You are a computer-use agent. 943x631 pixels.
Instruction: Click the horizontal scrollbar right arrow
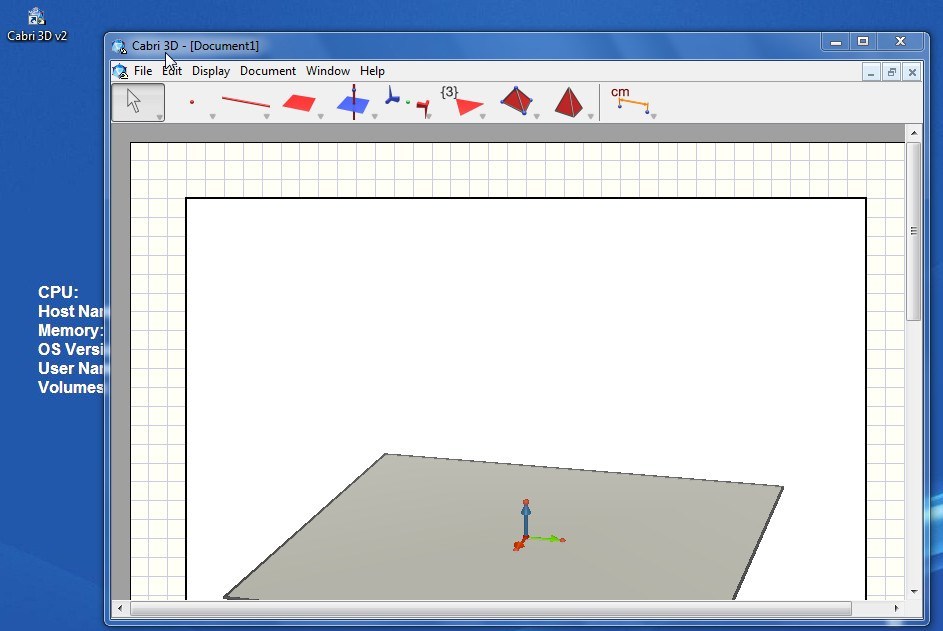[x=894, y=607]
